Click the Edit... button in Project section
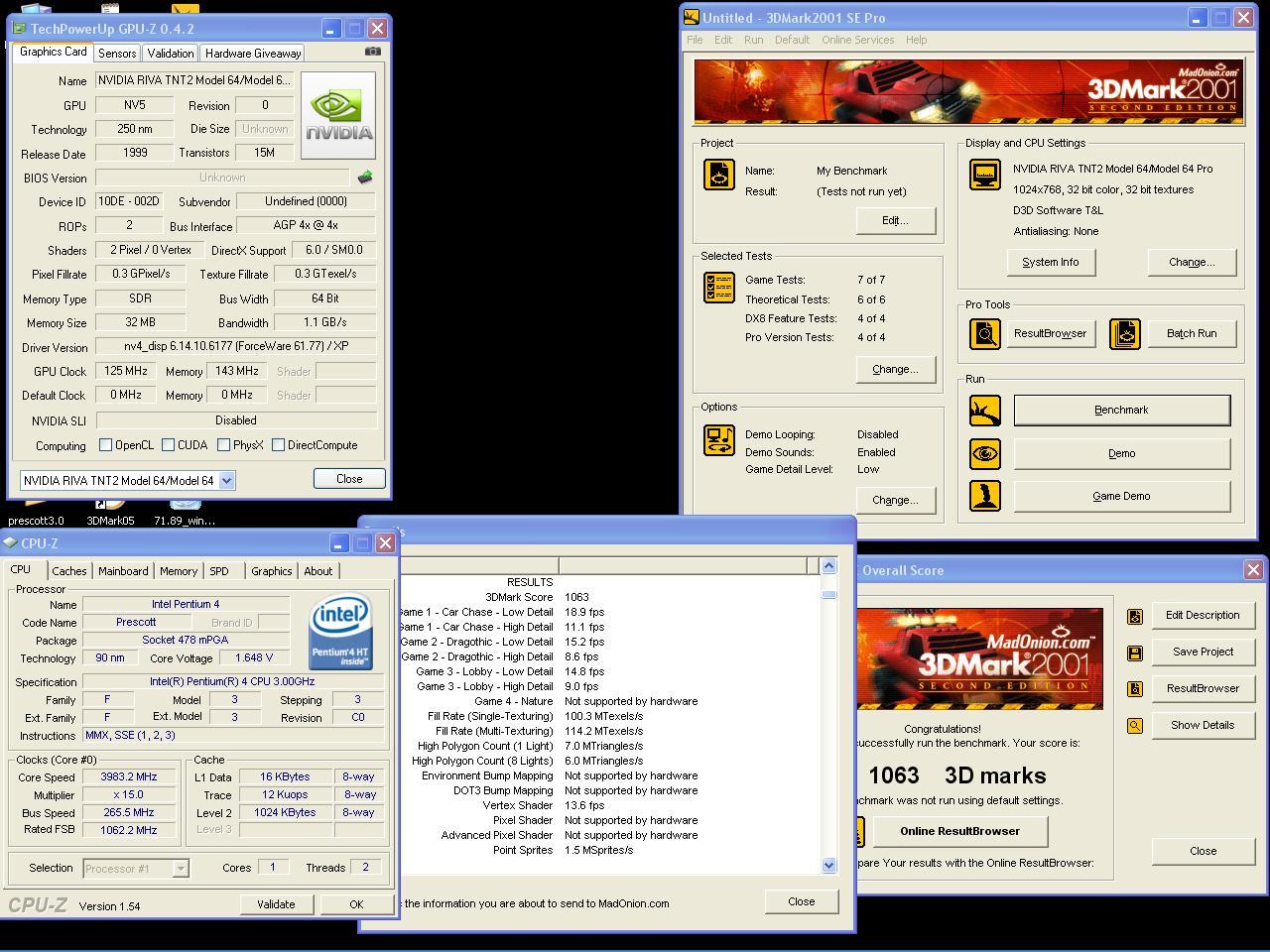This screenshot has height=952, width=1270. (895, 220)
